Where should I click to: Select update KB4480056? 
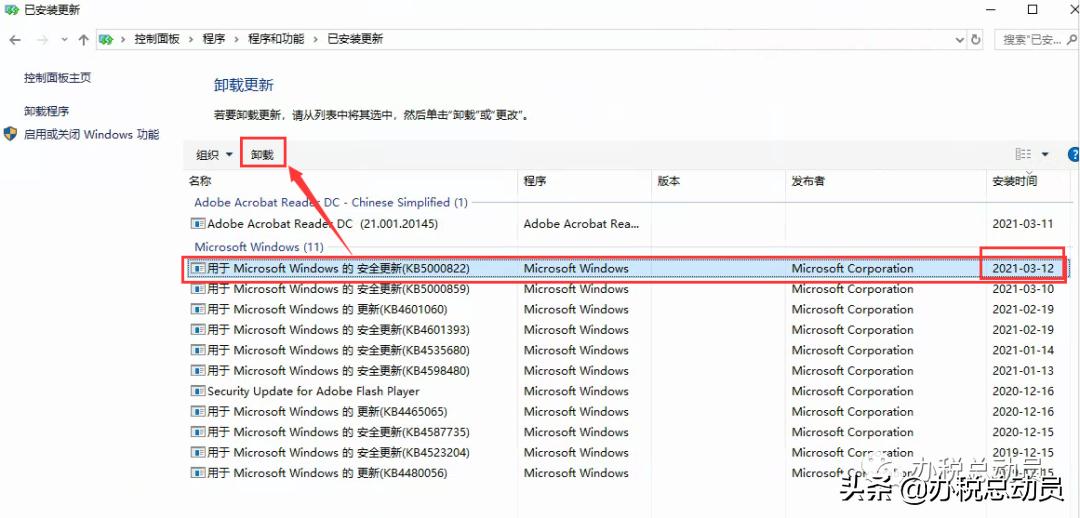630,473
